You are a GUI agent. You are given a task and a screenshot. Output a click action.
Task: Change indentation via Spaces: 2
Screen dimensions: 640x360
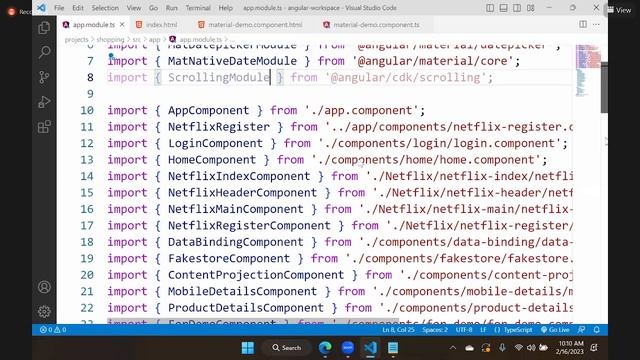tap(435, 329)
